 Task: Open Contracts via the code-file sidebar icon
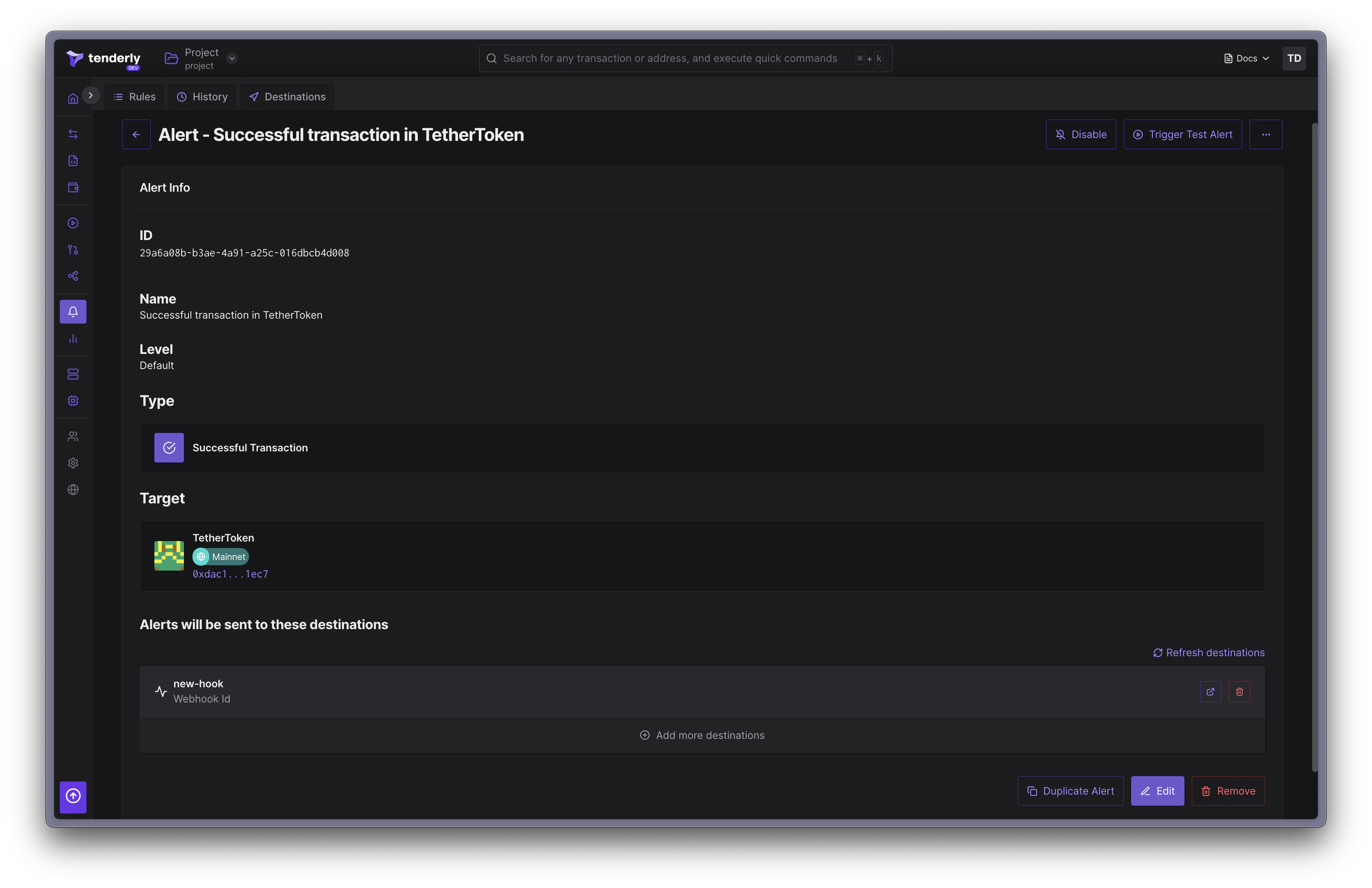[73, 161]
